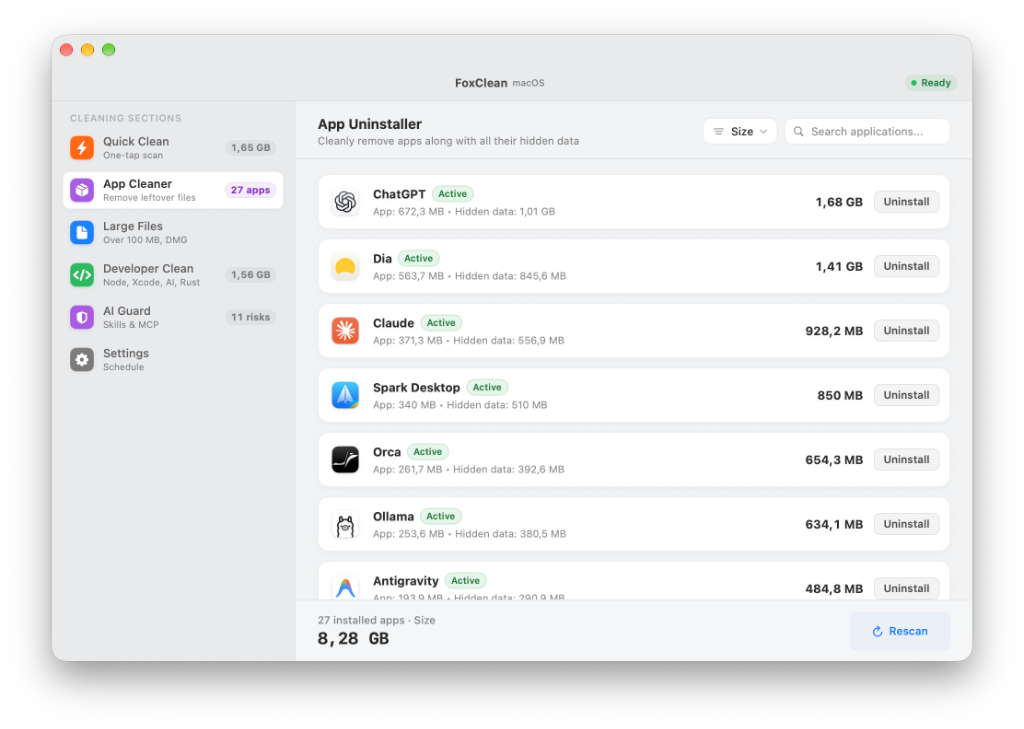This screenshot has height=729, width=1024.
Task: Go to the Large Files section
Action: click(173, 233)
